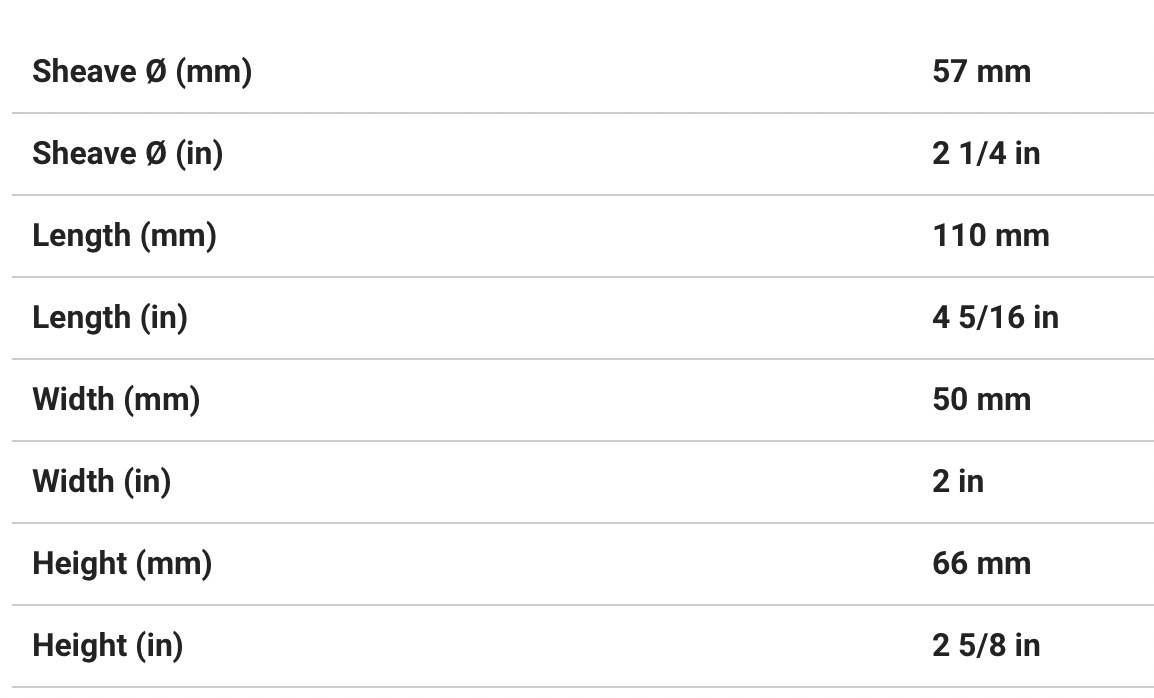Screen dimensions: 1154x698
Task: Click the Sheave Ø (in) label
Action: point(127,154)
